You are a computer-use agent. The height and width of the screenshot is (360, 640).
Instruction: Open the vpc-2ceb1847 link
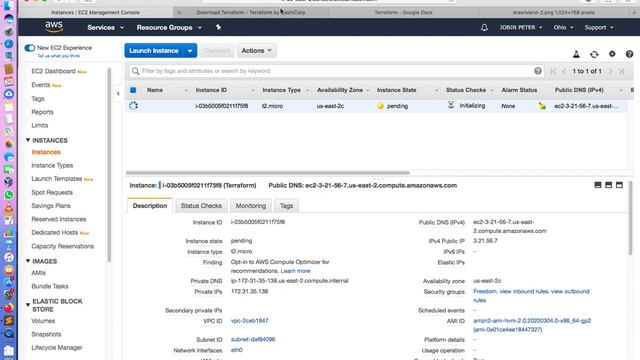[249, 321]
